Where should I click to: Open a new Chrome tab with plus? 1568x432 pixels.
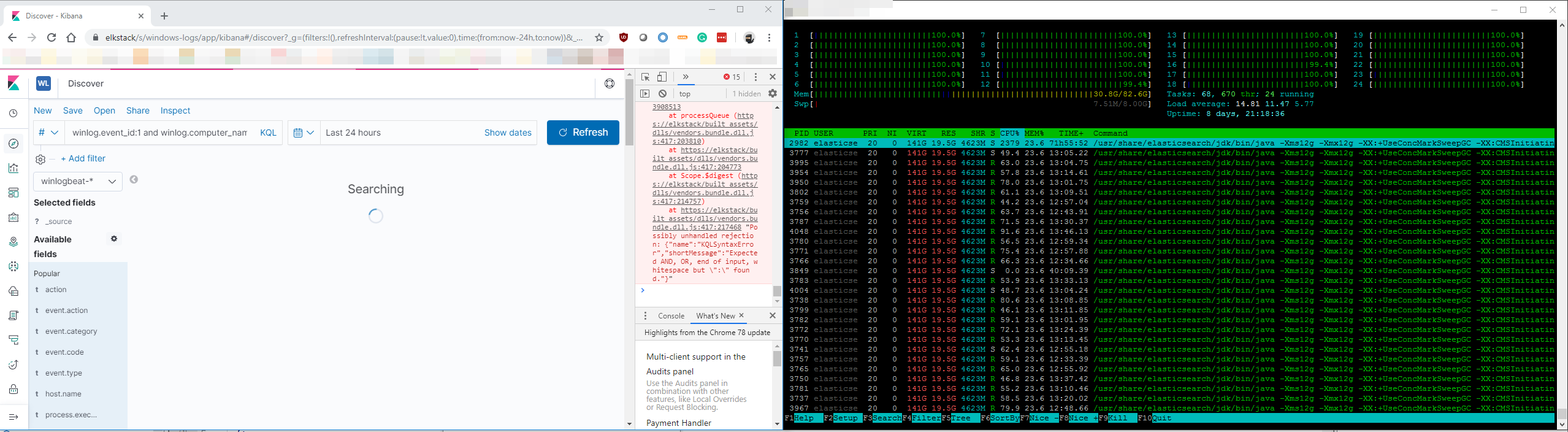pyautogui.click(x=164, y=16)
